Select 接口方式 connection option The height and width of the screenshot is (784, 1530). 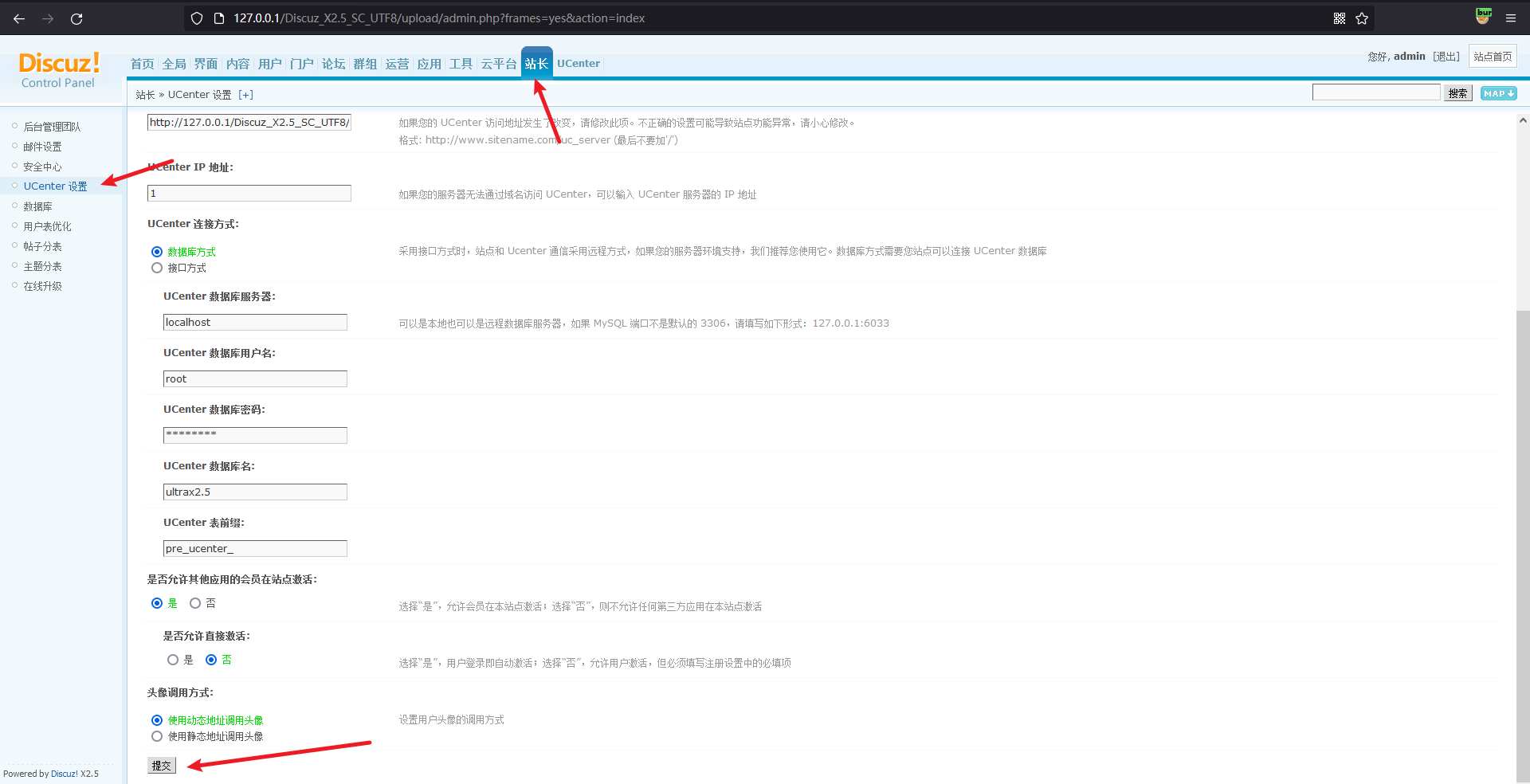tap(157, 268)
